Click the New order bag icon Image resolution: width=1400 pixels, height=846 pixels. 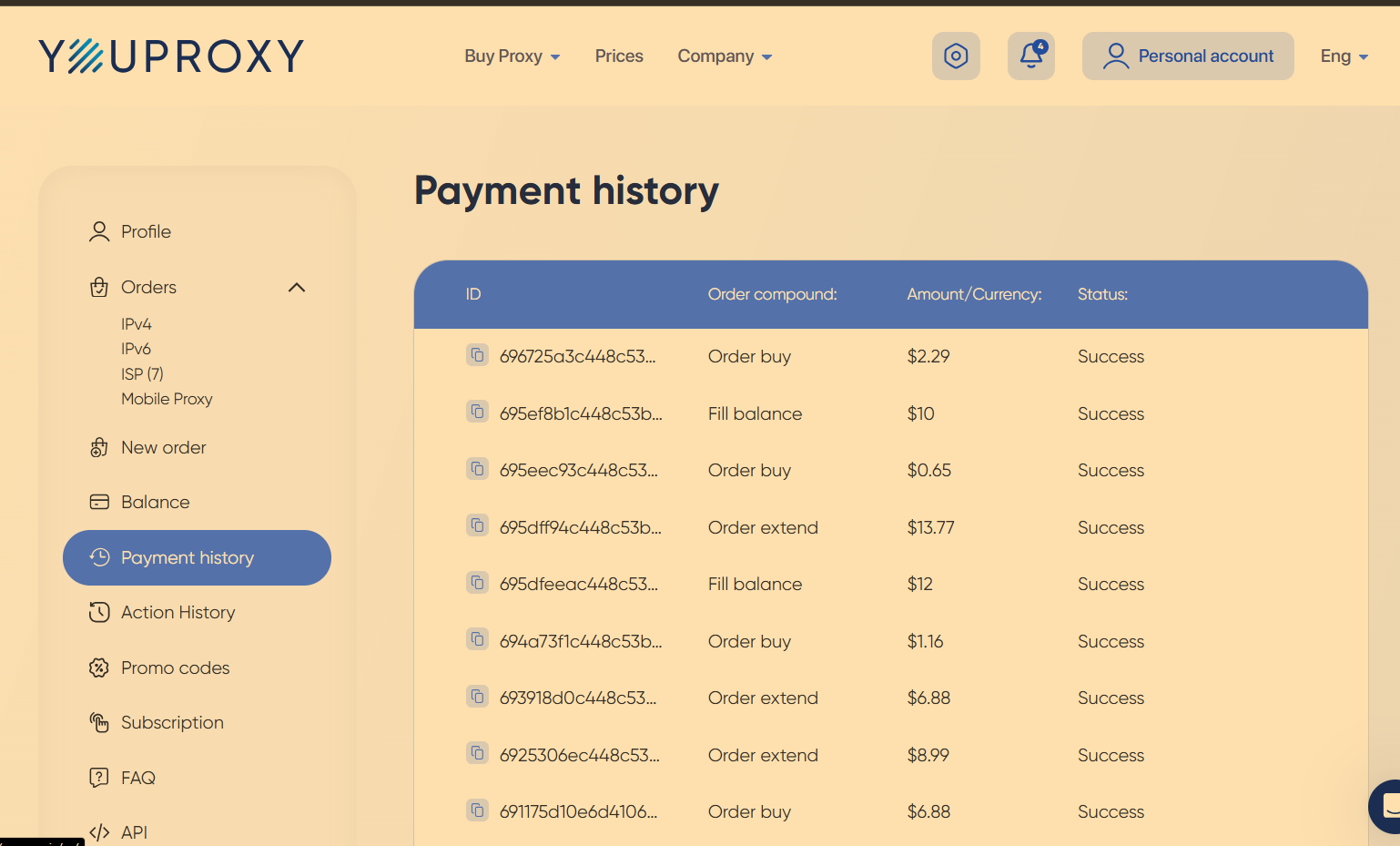pyautogui.click(x=99, y=448)
